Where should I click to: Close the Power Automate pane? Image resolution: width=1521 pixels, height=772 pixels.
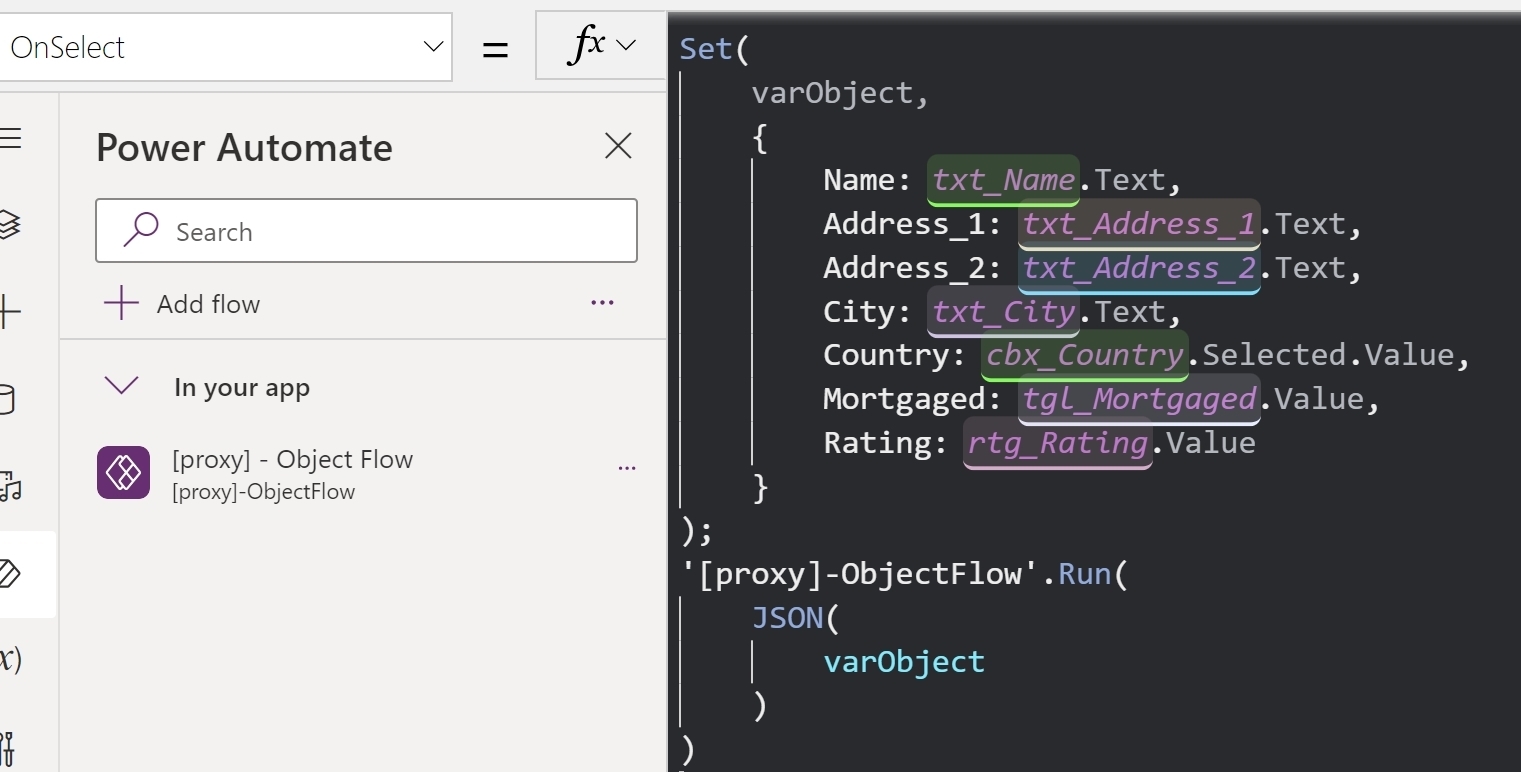(618, 146)
